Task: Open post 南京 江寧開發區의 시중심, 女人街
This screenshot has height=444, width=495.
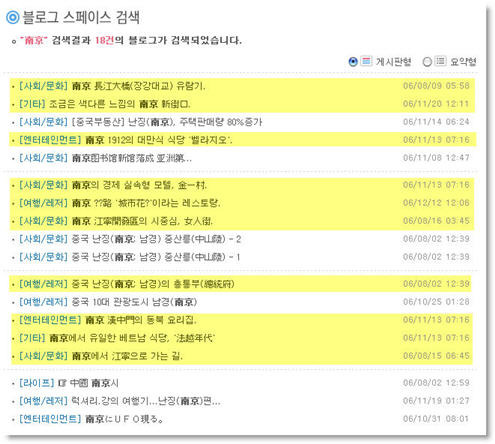Action: (142, 221)
